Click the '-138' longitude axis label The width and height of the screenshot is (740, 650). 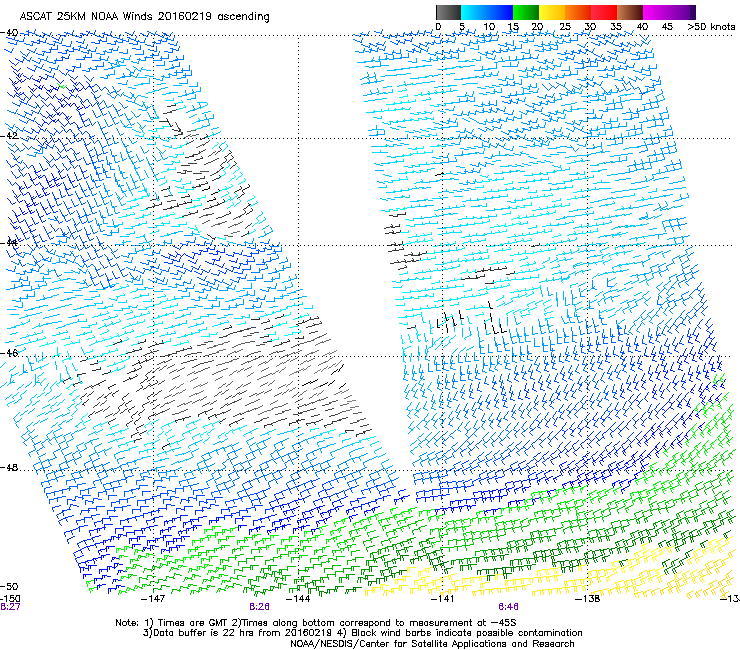(x=587, y=599)
